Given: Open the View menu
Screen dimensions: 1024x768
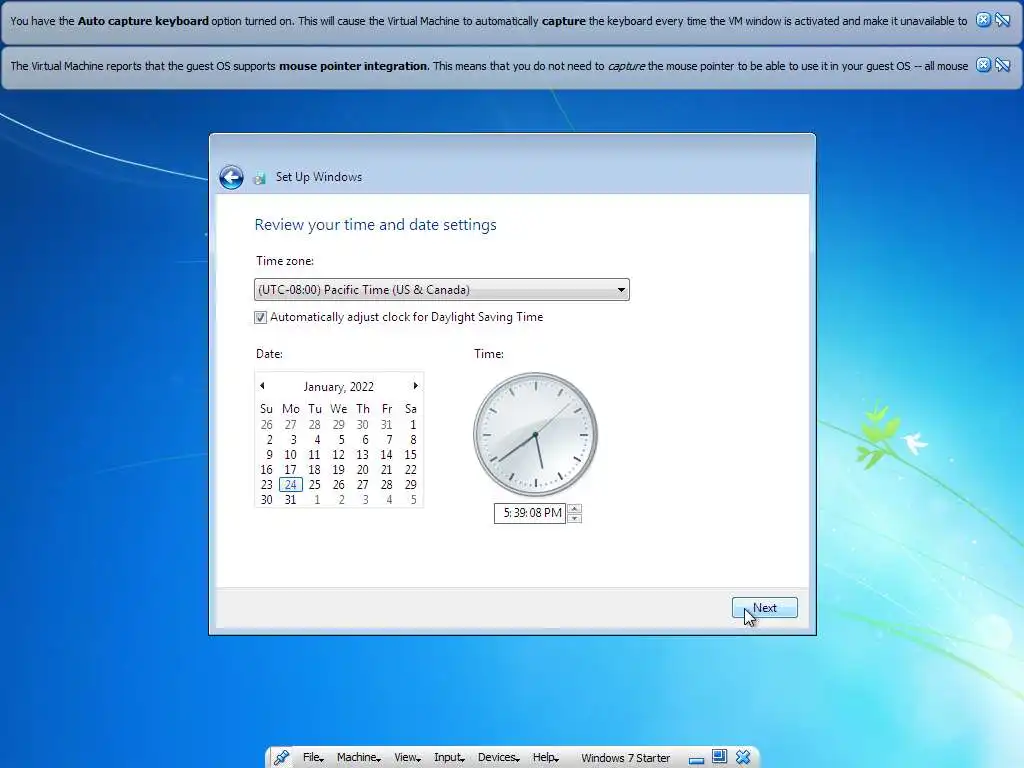Looking at the screenshot, I should [x=407, y=758].
